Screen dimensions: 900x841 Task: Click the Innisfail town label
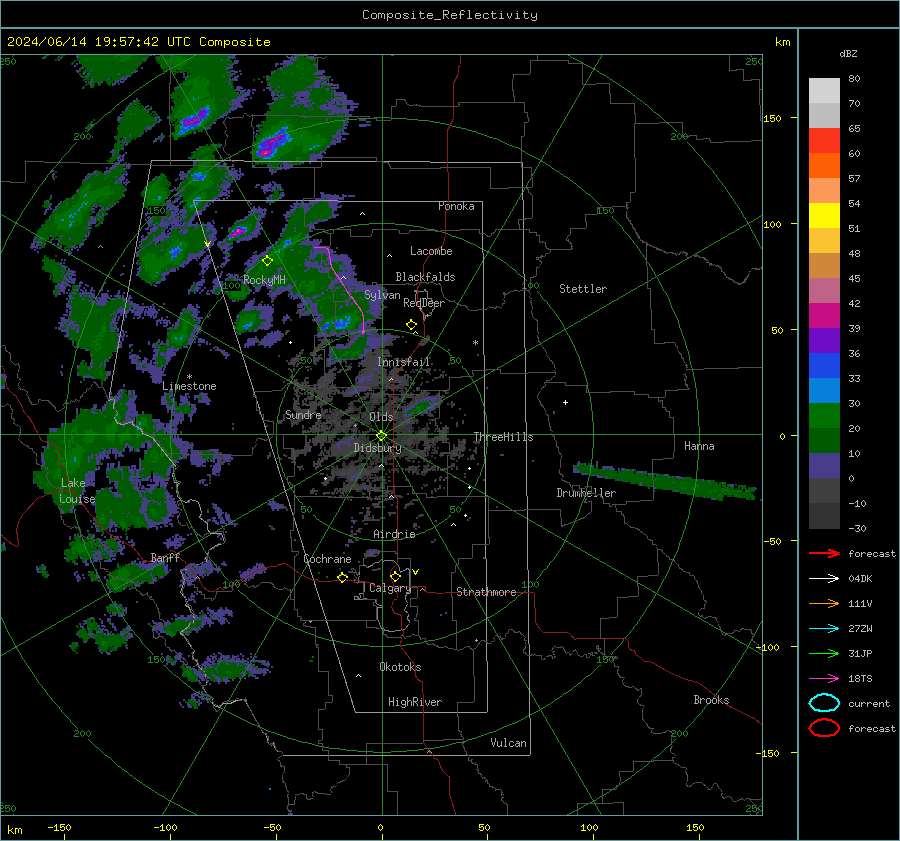click(404, 362)
